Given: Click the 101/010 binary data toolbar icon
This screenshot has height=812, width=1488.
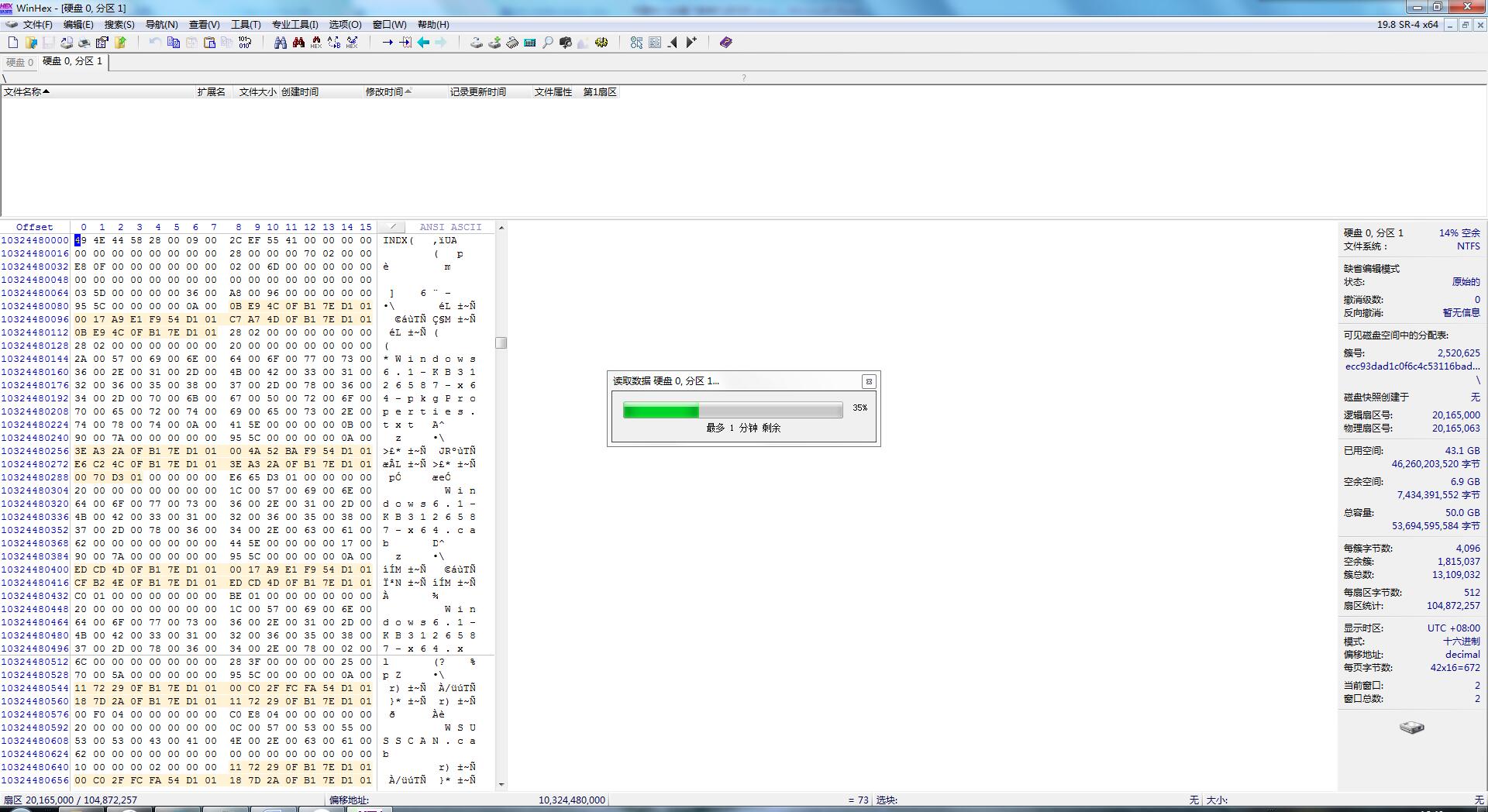Looking at the screenshot, I should 245,43.
